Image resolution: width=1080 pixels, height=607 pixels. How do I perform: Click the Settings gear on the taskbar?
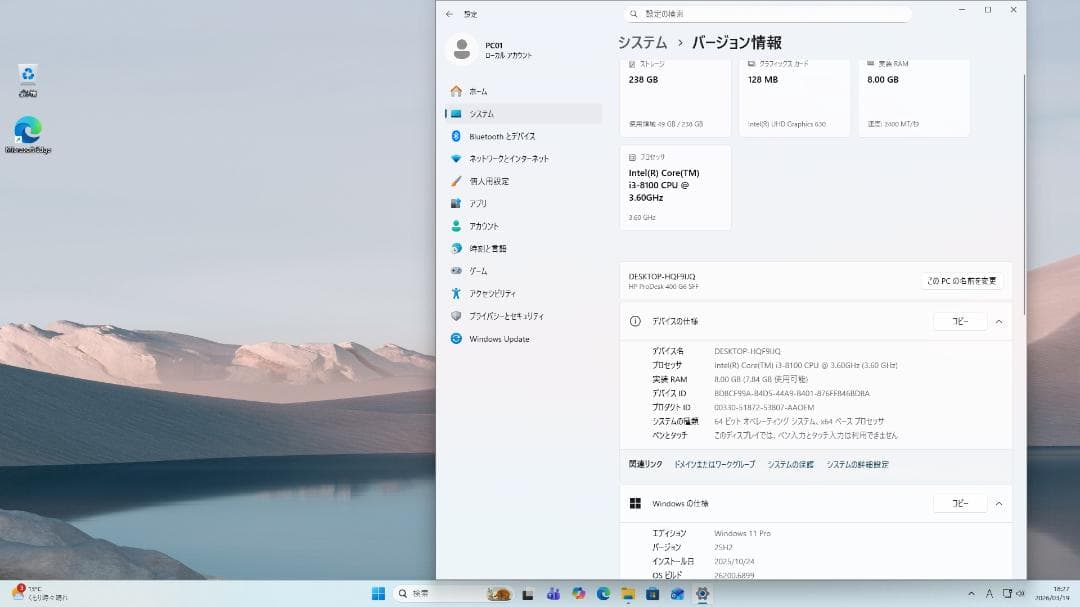703,594
